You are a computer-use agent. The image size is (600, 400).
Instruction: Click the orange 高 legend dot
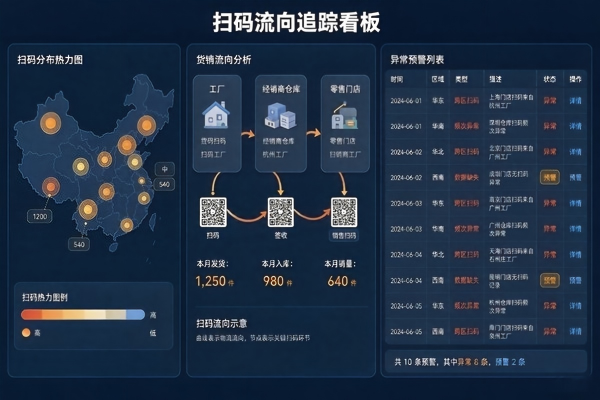click(x=26, y=333)
